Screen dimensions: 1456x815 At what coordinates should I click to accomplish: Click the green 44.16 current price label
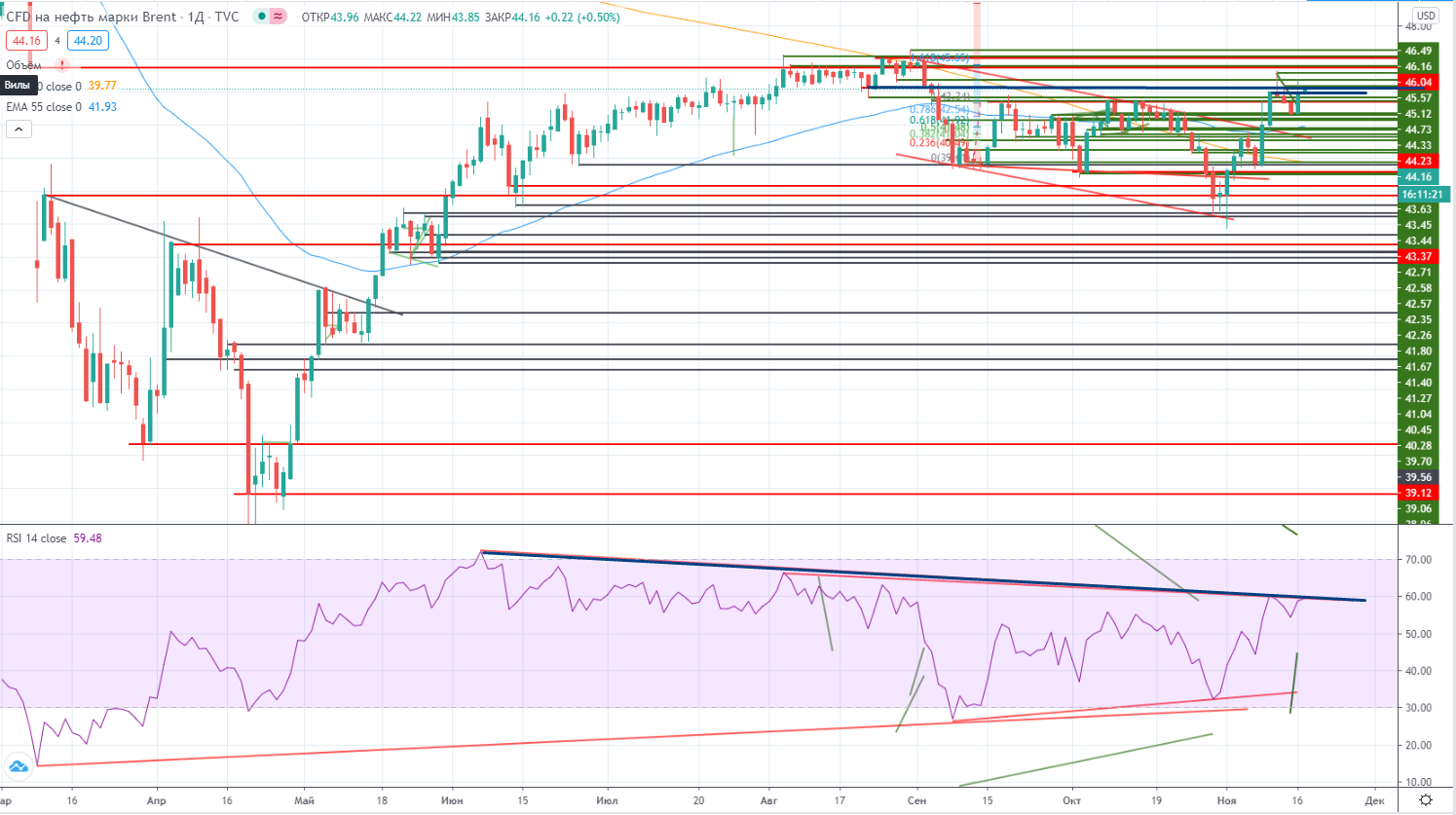click(1418, 177)
